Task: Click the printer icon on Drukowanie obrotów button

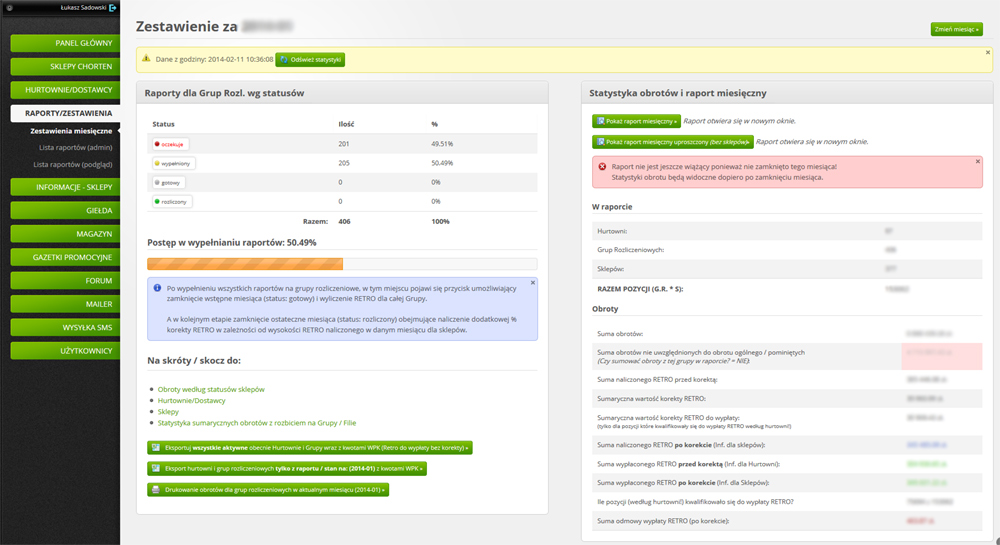Action: [155, 490]
